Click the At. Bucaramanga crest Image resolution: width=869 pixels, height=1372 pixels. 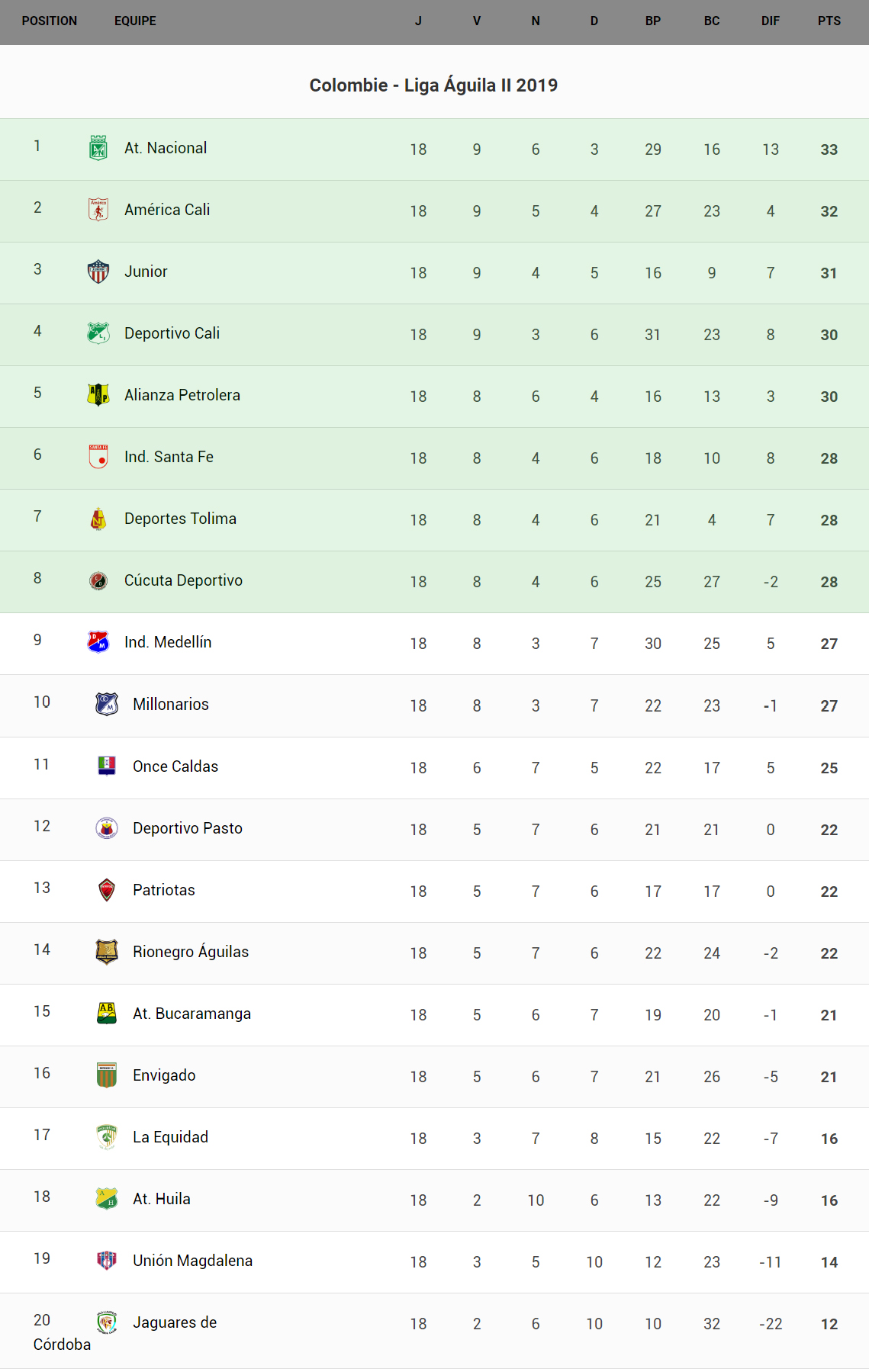point(107,1014)
